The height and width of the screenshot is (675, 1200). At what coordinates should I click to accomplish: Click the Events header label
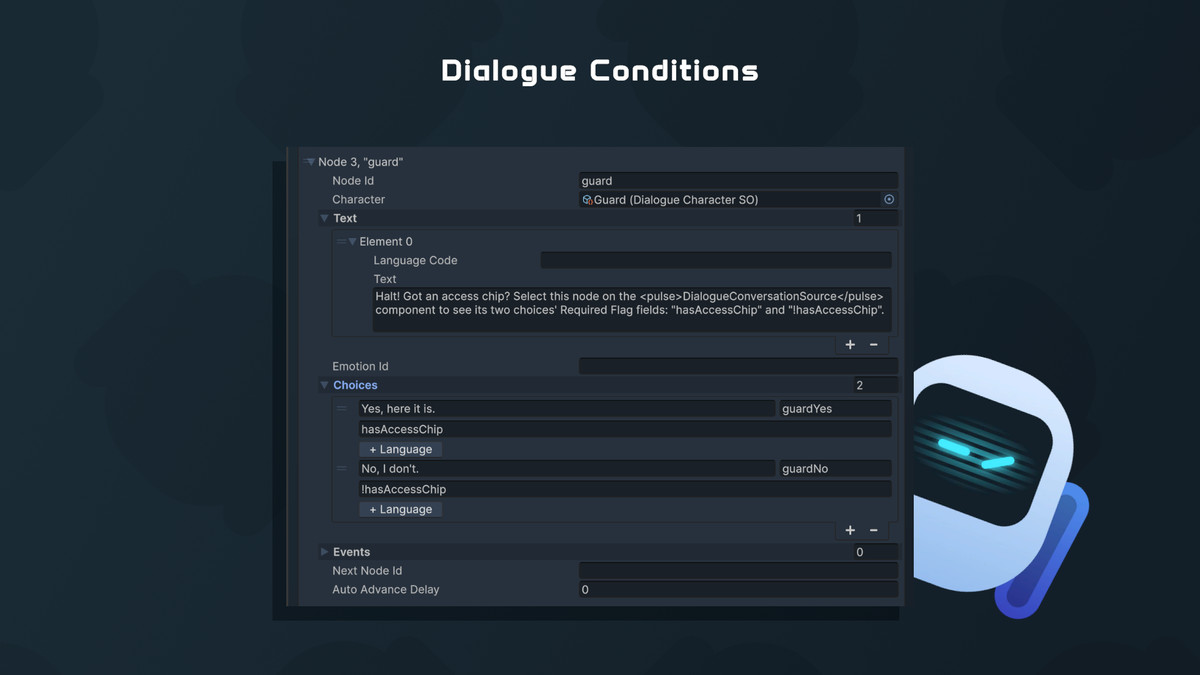coord(351,552)
